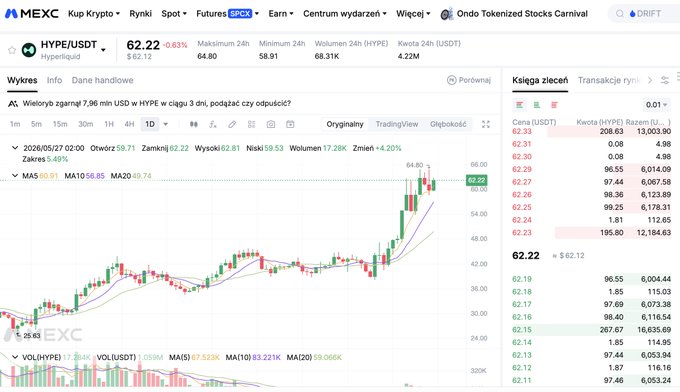Take chart snapshot with camera icon
The height and width of the screenshot is (392, 680).
[x=271, y=124]
